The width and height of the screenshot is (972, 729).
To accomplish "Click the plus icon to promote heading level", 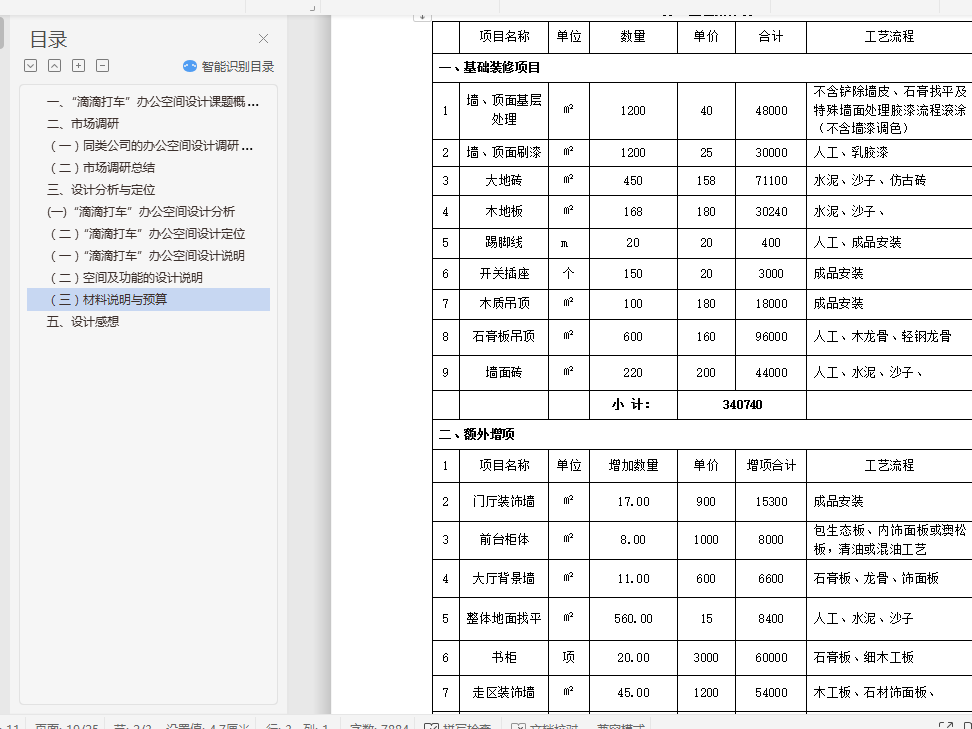I will tap(79, 66).
